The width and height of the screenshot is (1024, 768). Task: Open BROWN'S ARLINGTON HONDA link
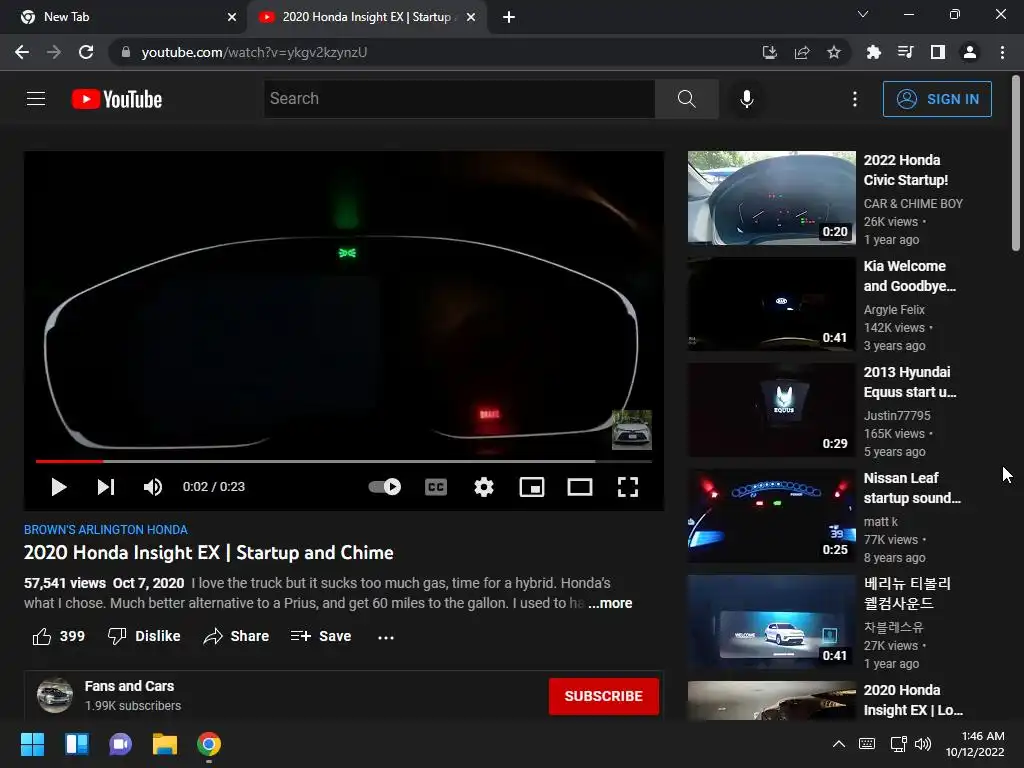106,530
